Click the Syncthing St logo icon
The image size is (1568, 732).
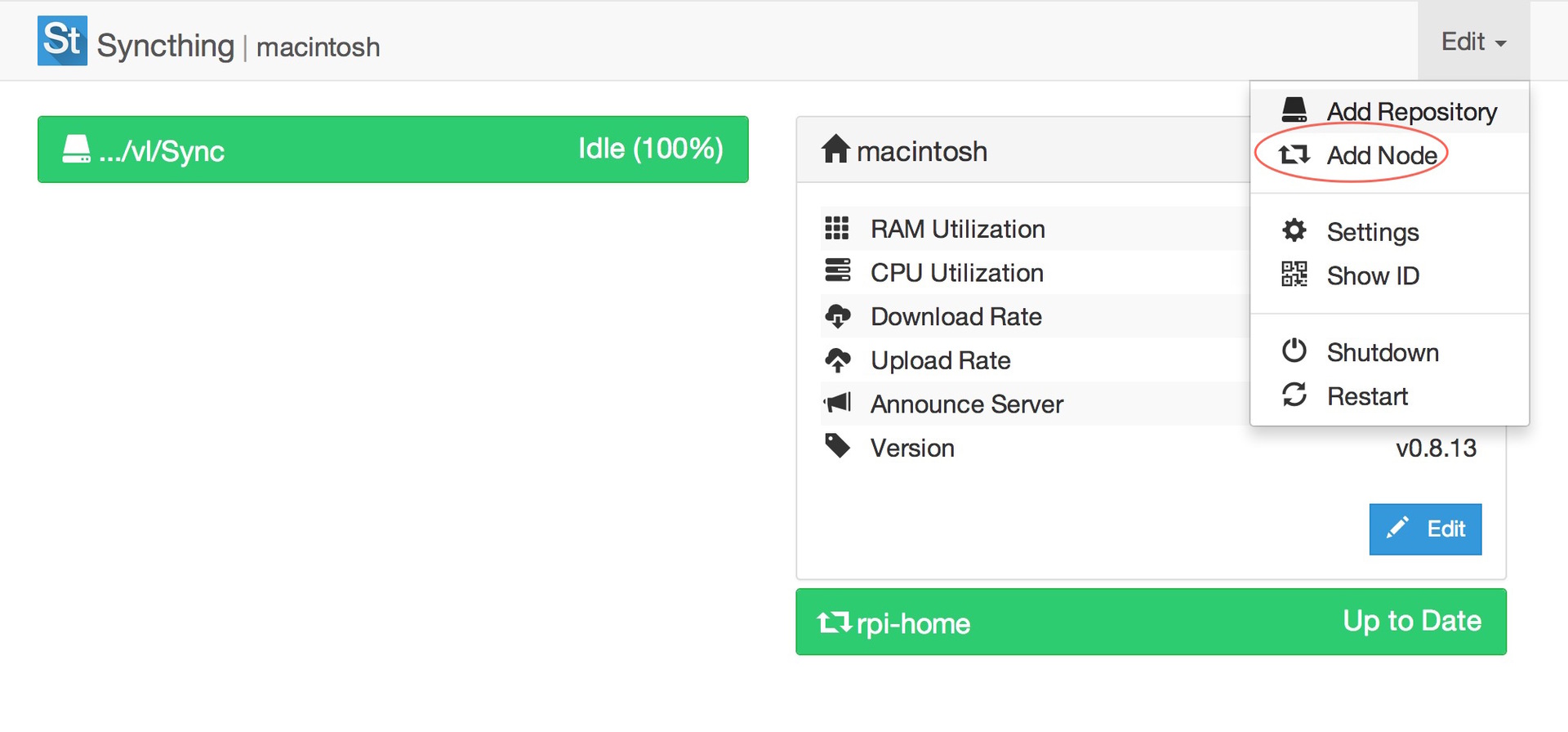click(62, 40)
